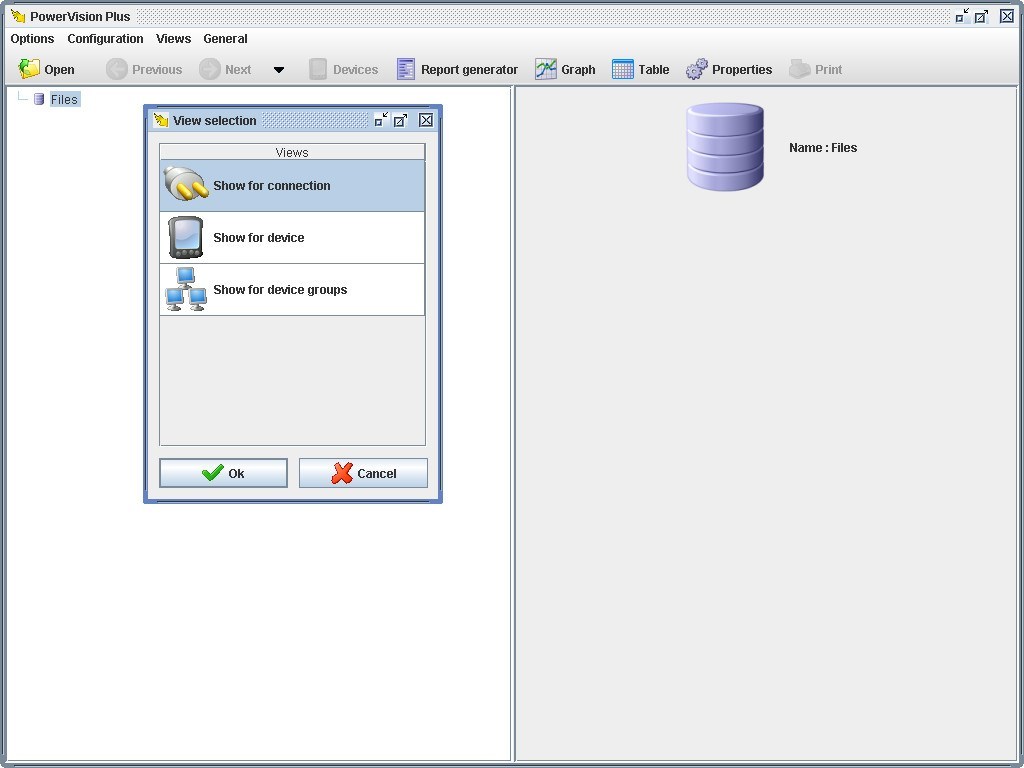Click the Table grid icon
Viewport: 1024px width, 768px height.
coord(622,69)
